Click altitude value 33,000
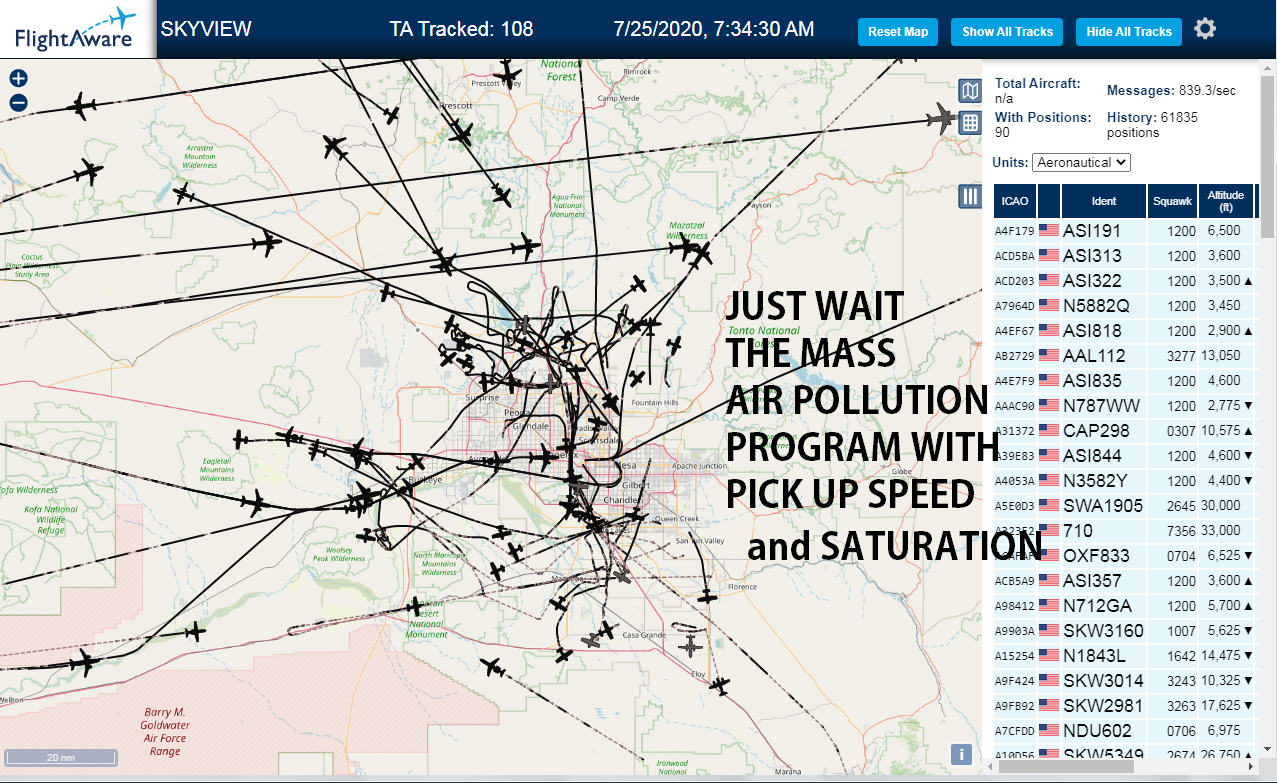1277x783 pixels. [x=1223, y=531]
